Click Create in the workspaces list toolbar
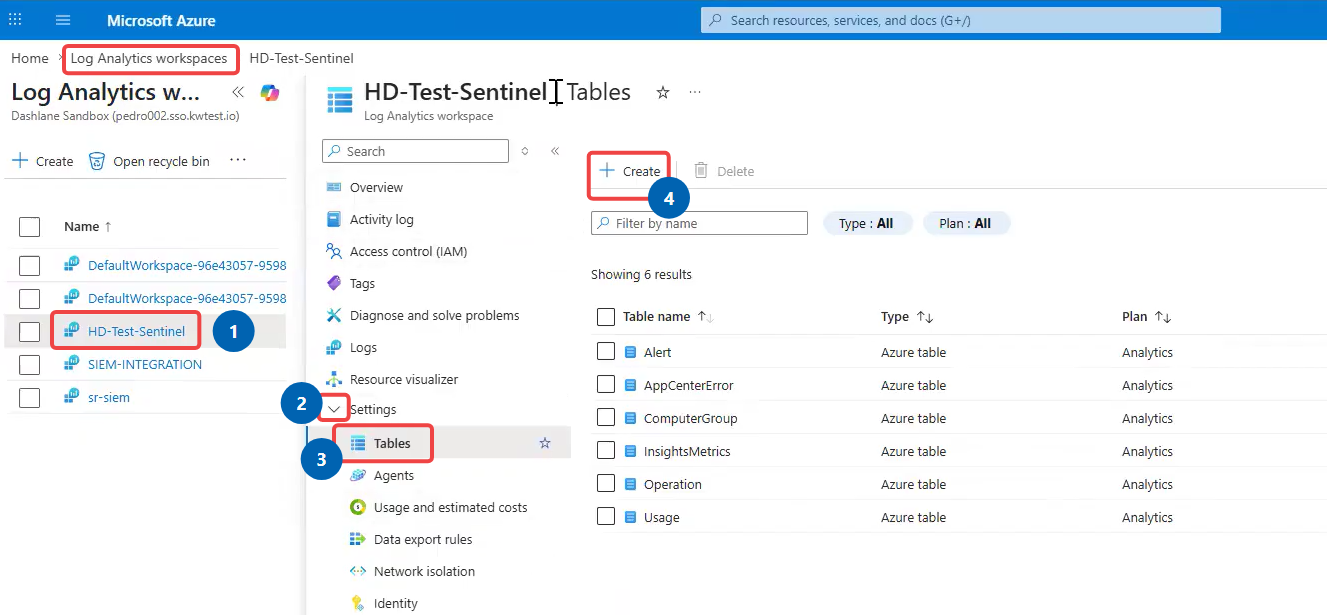Viewport: 1327px width, 615px height. coord(43,161)
